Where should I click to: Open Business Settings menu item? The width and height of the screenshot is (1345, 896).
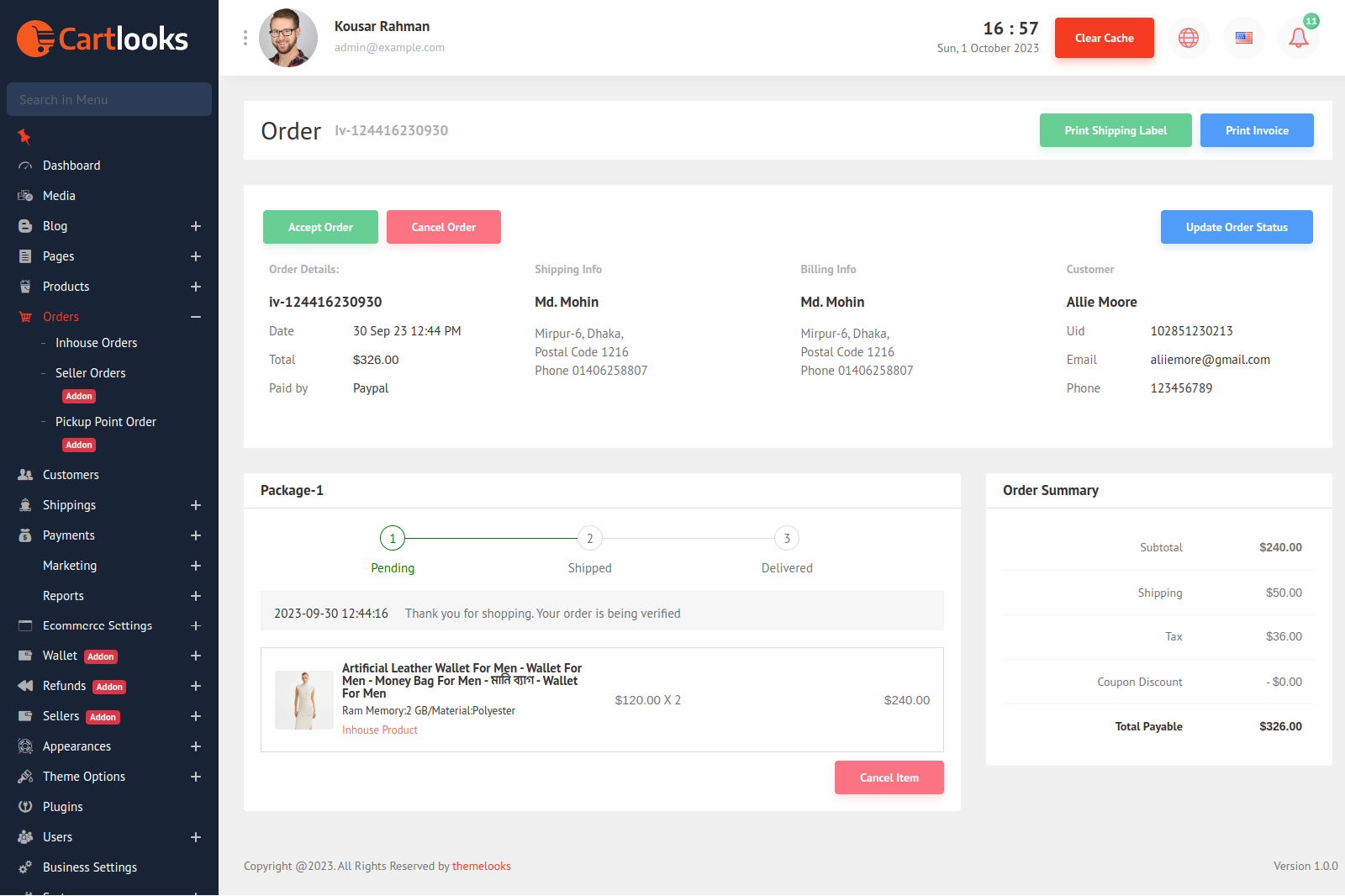click(89, 867)
